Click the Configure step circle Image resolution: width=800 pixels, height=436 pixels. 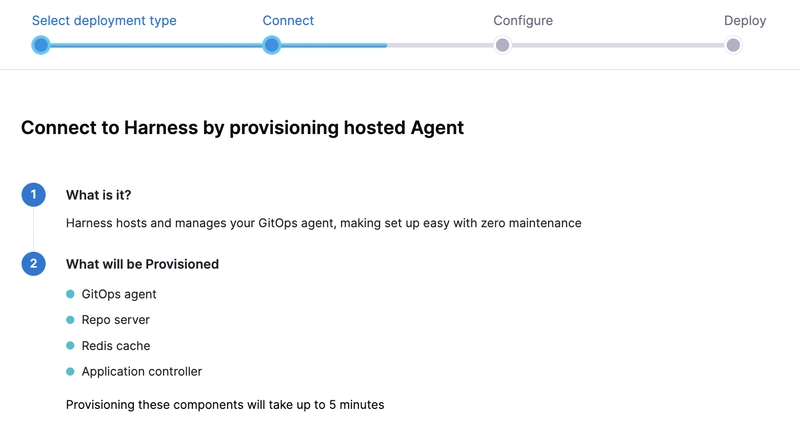coord(503,45)
